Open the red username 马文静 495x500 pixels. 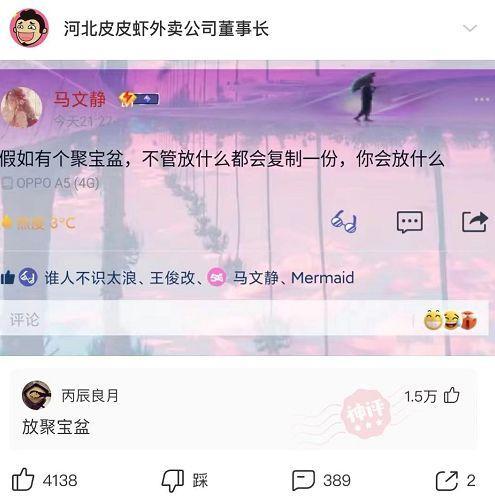point(80,99)
